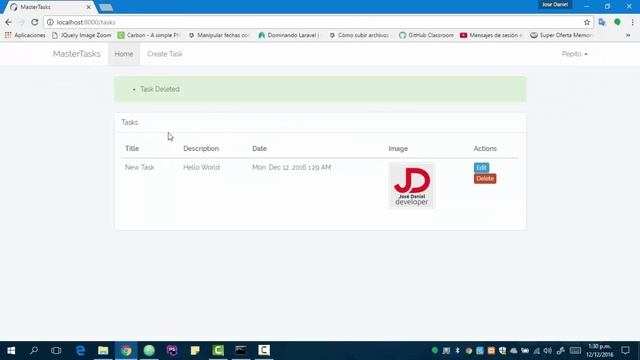Open Windows search from the taskbar
The height and width of the screenshot is (360, 640).
pos(34,350)
